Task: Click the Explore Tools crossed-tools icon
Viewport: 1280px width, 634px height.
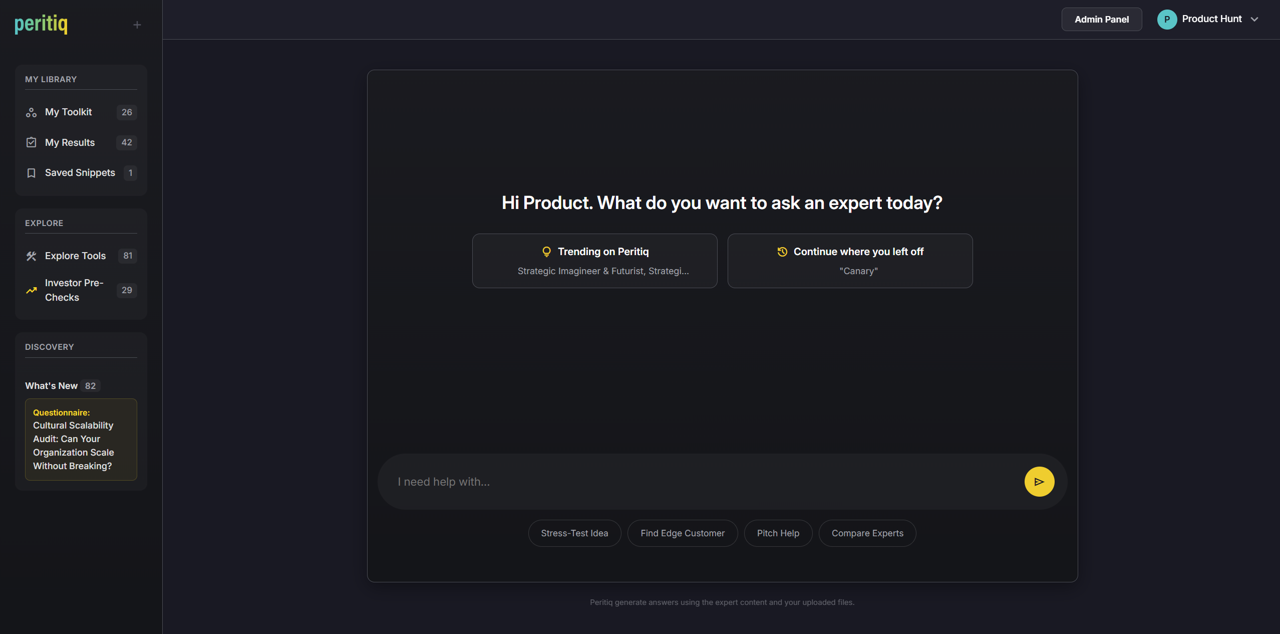Action: [30, 255]
